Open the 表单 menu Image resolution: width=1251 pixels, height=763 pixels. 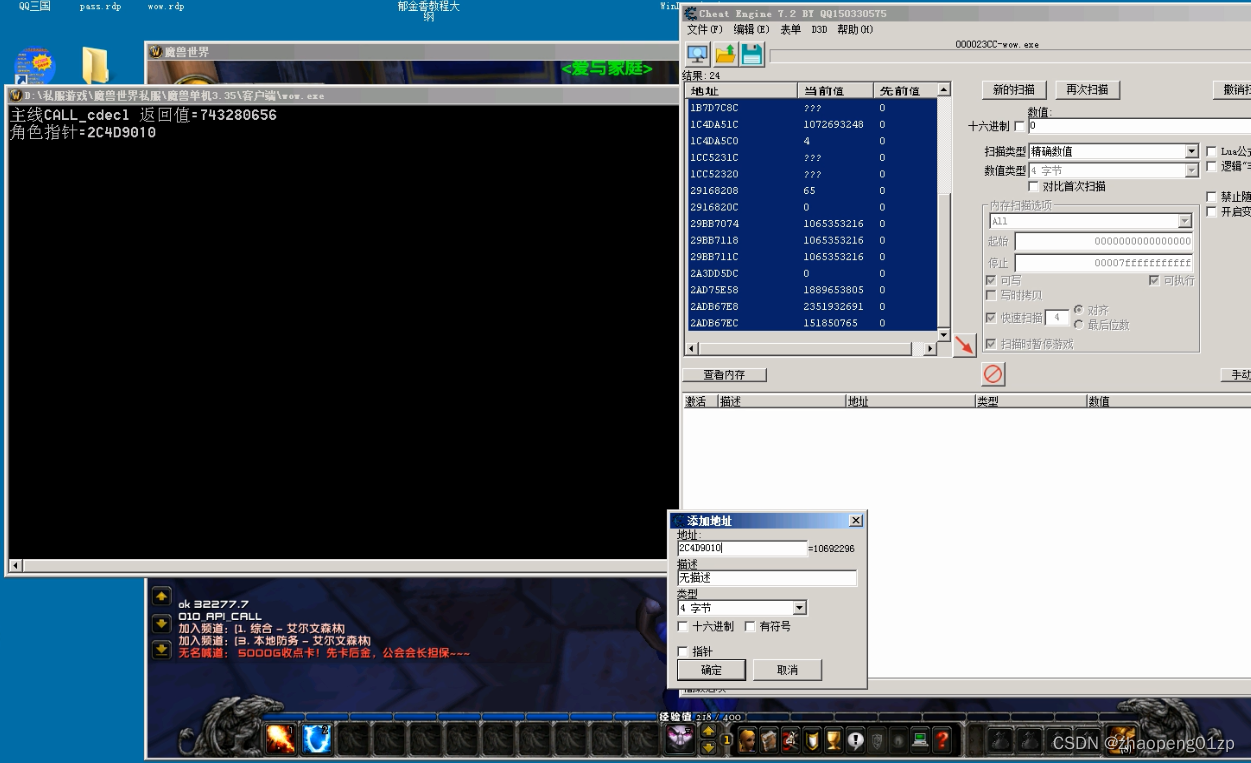point(790,30)
